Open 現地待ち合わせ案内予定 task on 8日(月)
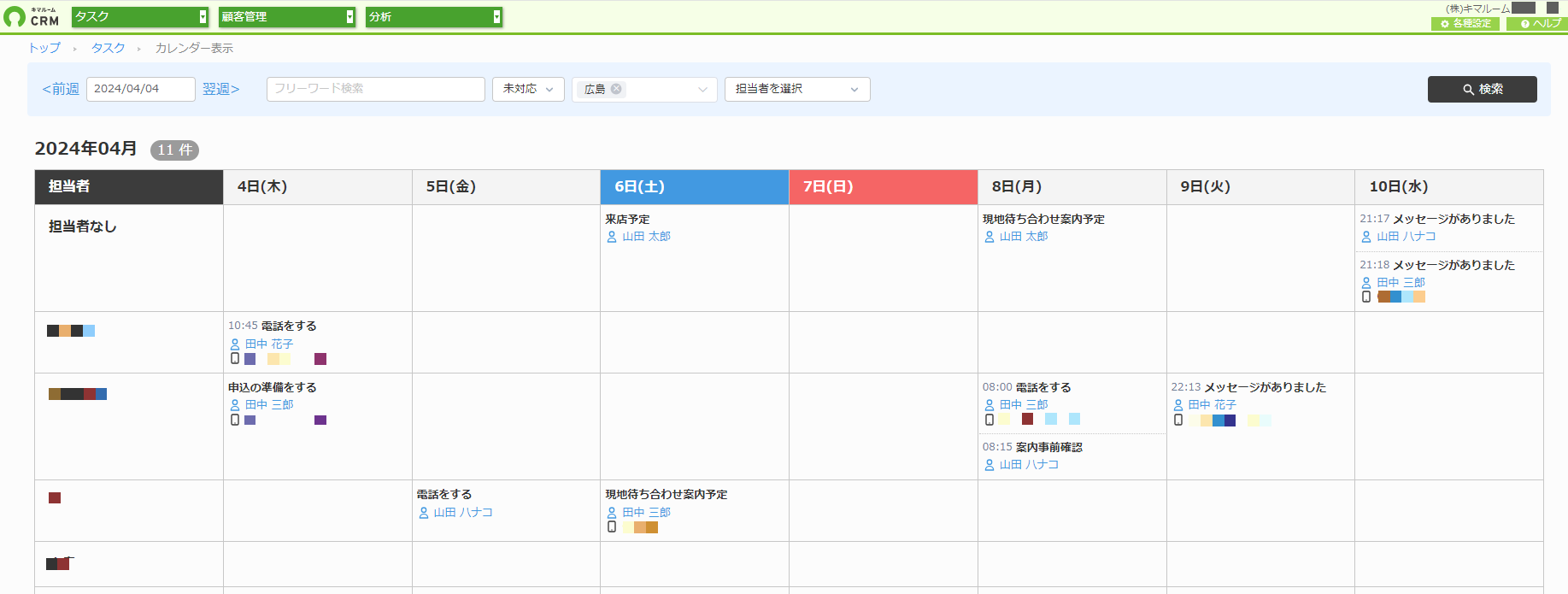The image size is (1568, 594). pos(1043,220)
